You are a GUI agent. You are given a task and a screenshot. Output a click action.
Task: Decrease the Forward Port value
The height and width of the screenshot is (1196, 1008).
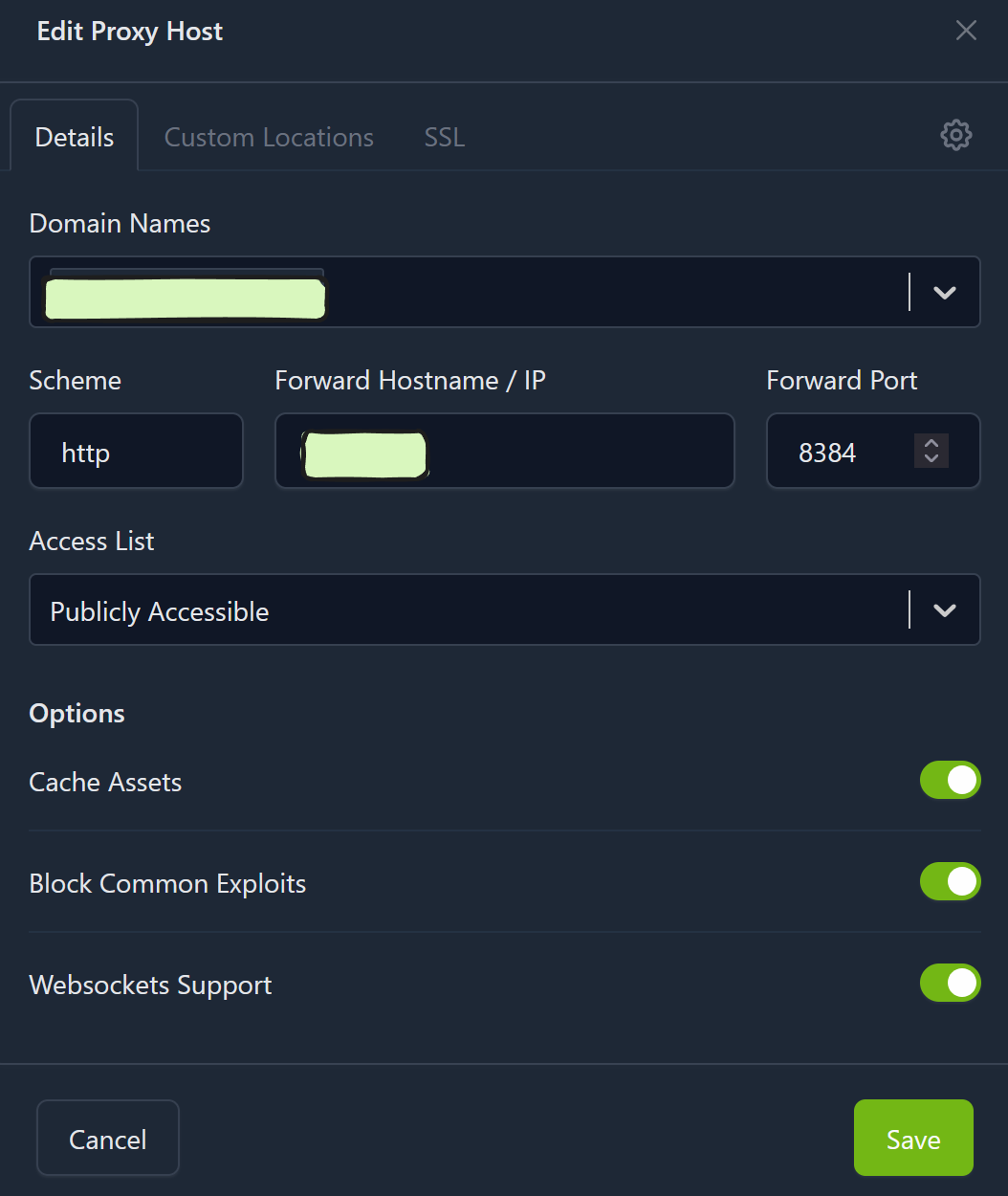931,459
